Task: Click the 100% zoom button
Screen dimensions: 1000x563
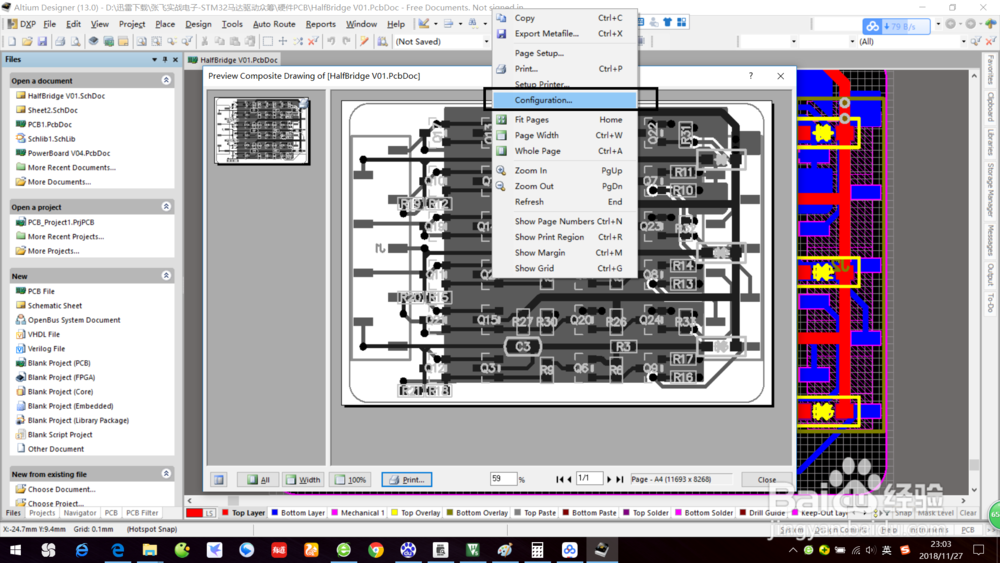Action: [350, 479]
